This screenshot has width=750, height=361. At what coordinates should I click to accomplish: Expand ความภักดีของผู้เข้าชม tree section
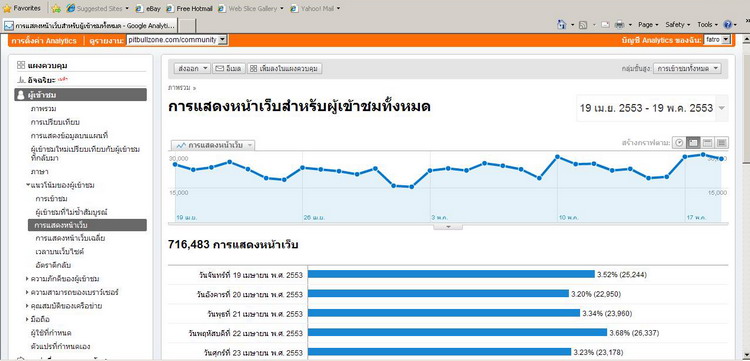tap(27, 278)
